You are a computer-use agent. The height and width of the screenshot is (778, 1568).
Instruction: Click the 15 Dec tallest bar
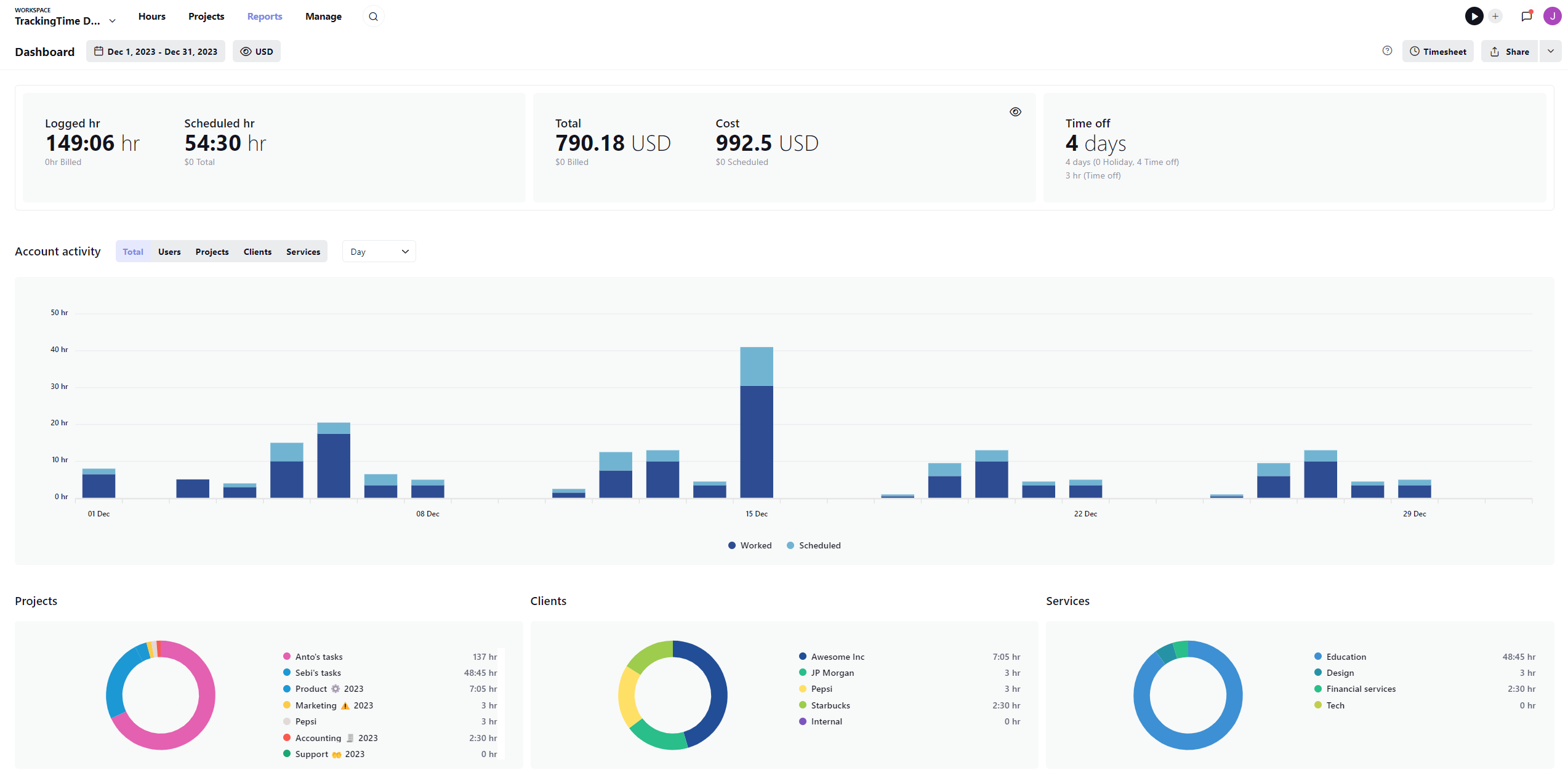pos(757,422)
